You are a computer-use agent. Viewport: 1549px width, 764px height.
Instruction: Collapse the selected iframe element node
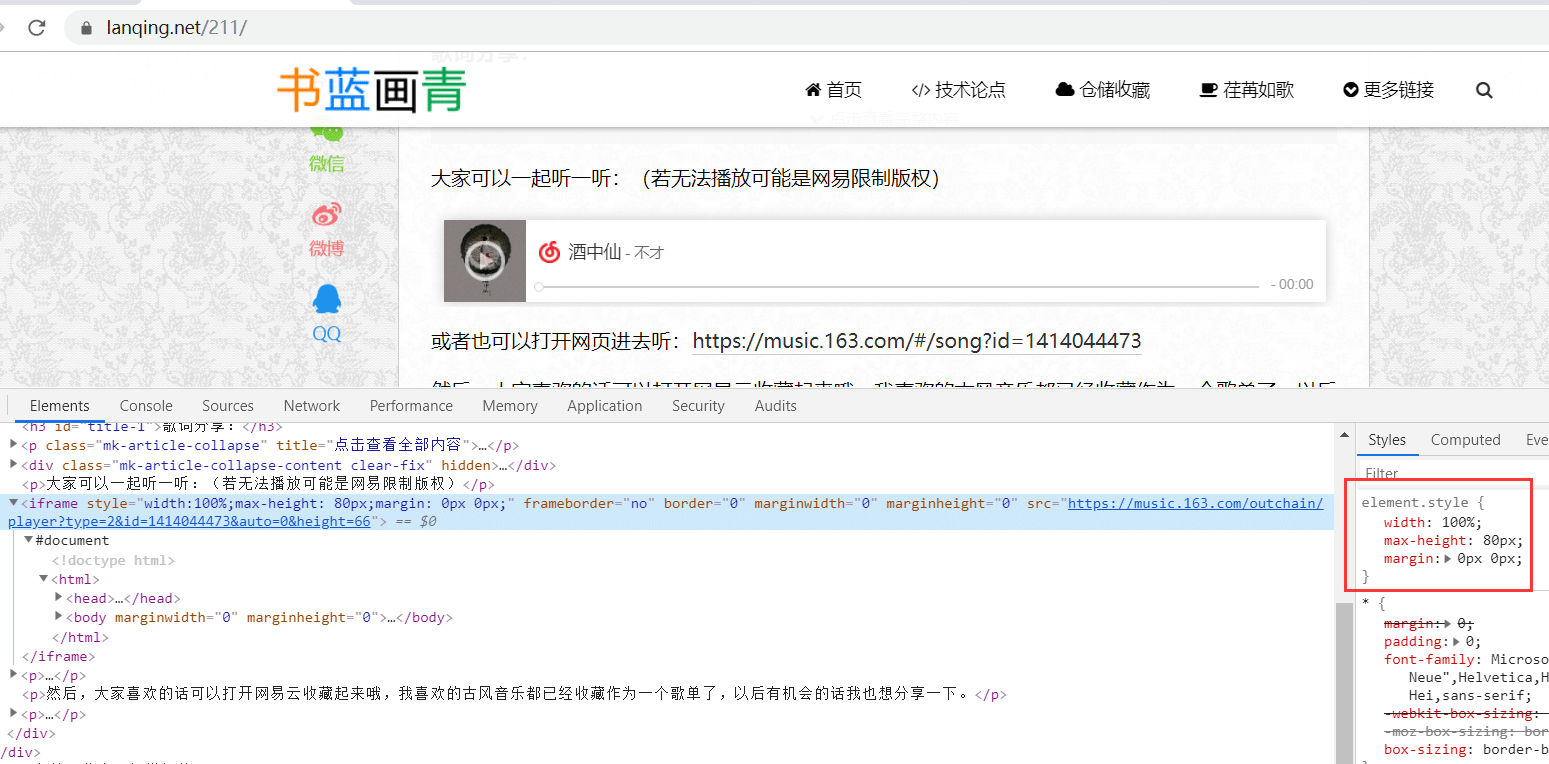tap(14, 503)
